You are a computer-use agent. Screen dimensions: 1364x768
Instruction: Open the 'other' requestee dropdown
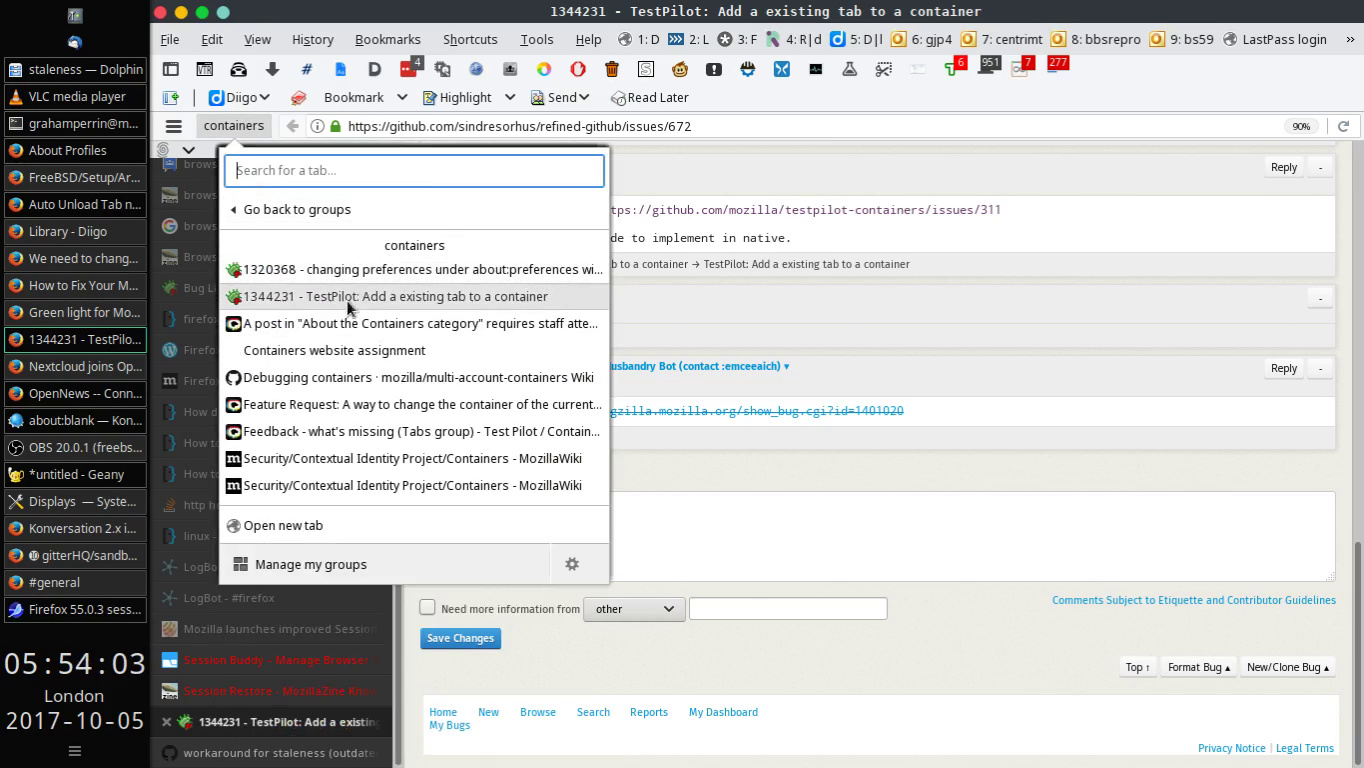point(634,608)
